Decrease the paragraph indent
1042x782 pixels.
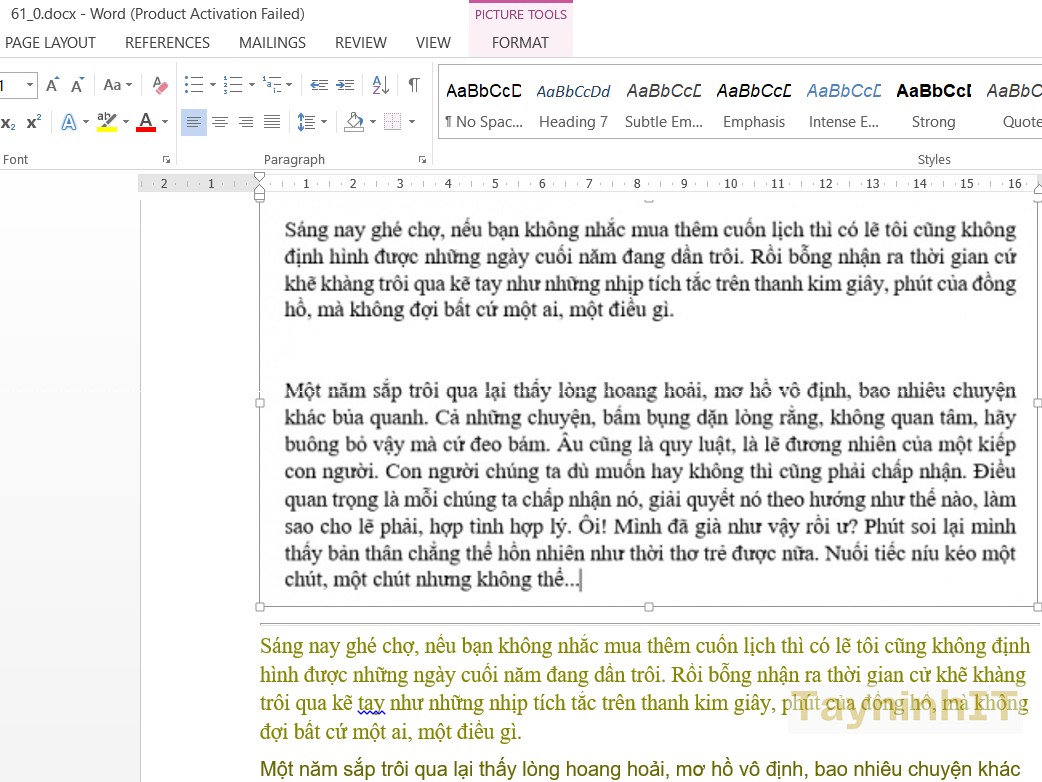pos(319,85)
